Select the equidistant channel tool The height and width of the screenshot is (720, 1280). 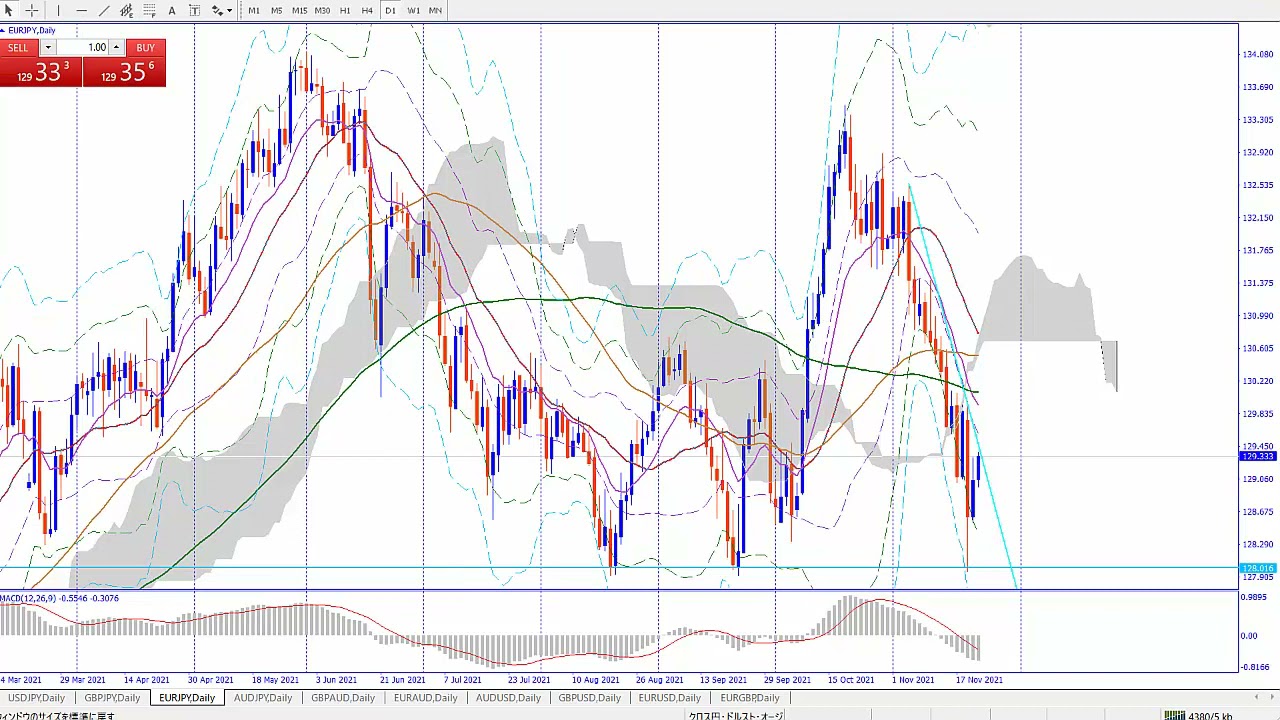point(127,10)
